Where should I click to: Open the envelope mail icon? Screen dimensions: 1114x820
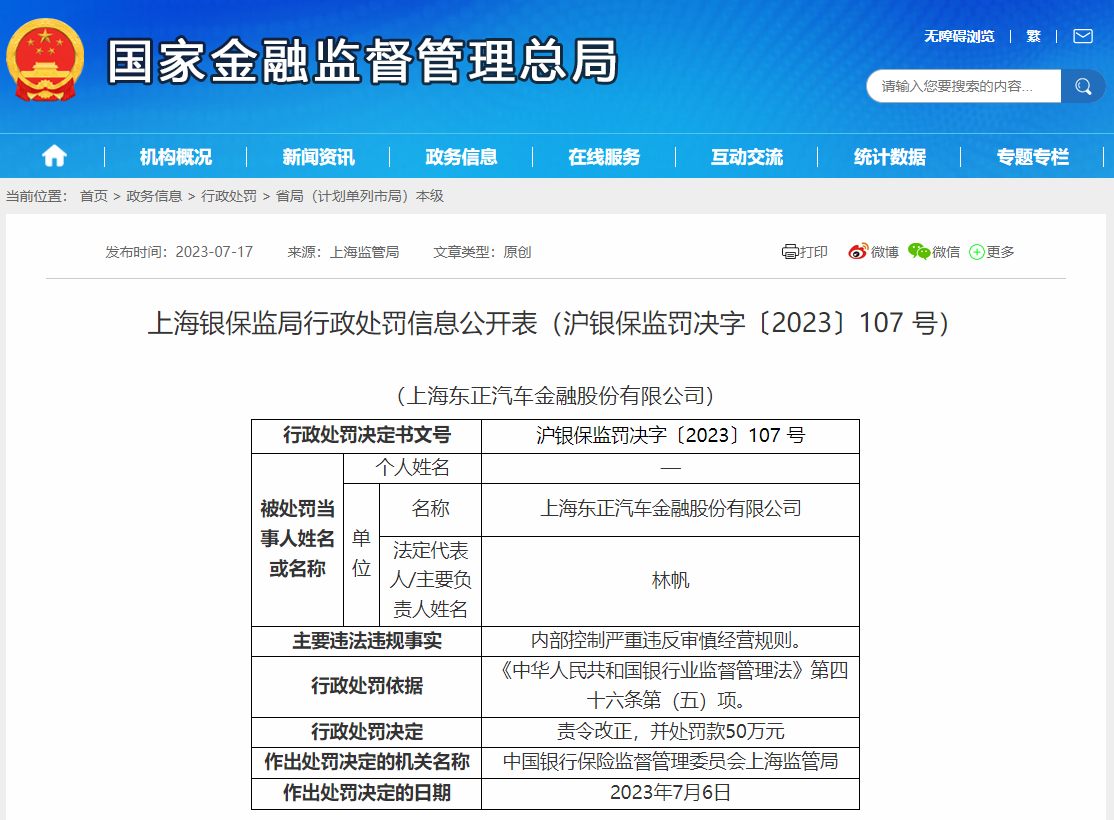click(x=1083, y=36)
